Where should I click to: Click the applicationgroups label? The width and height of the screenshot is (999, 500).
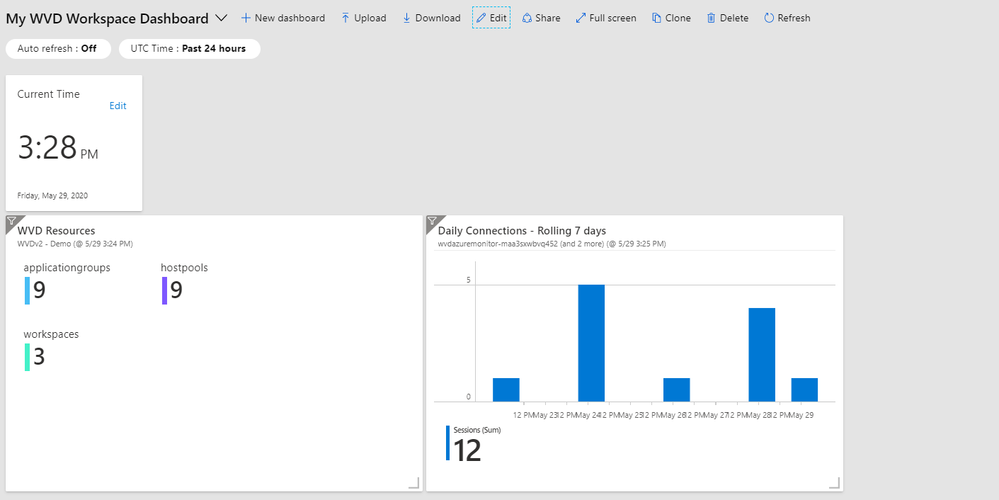point(67,268)
